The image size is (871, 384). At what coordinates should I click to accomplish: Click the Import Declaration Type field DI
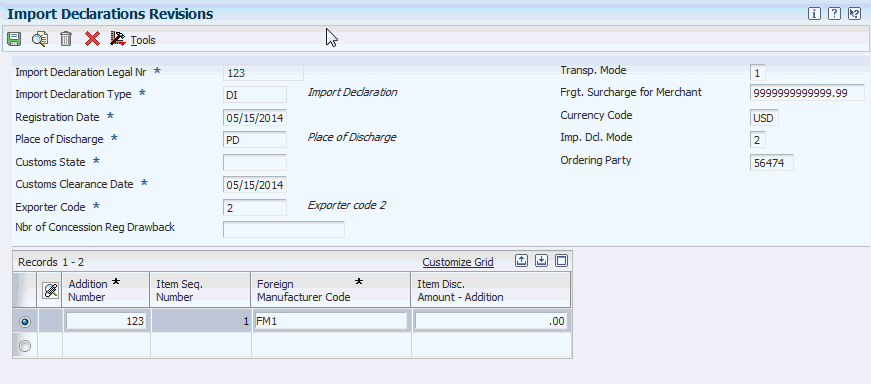[255, 94]
